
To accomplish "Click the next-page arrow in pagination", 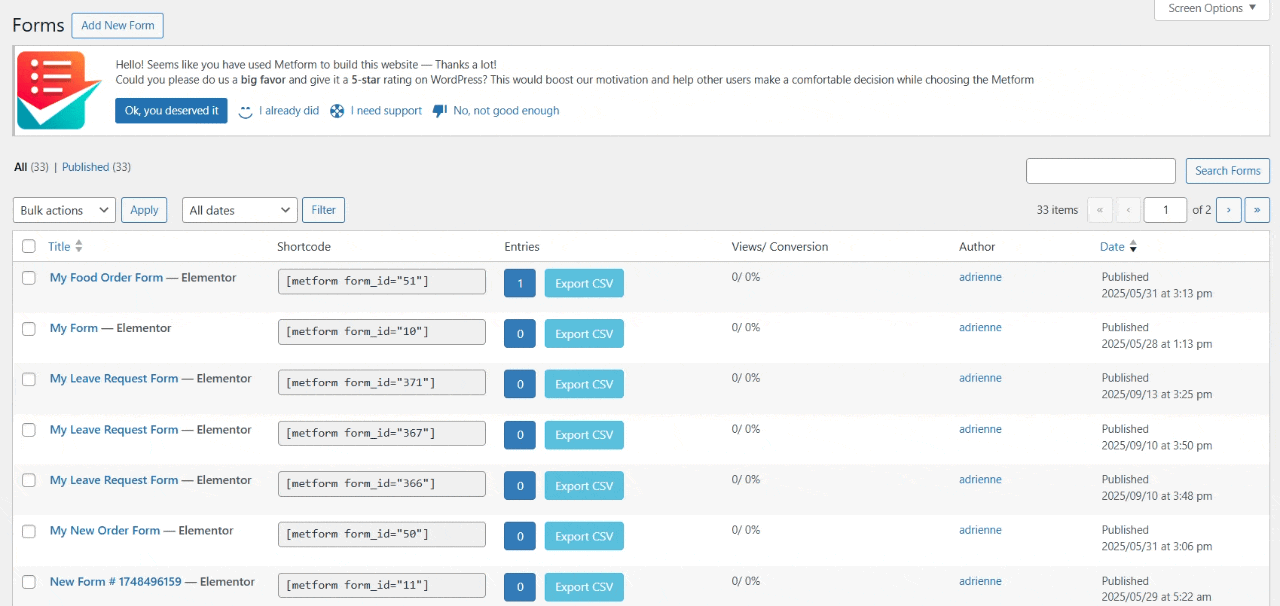I will [x=1228, y=210].
